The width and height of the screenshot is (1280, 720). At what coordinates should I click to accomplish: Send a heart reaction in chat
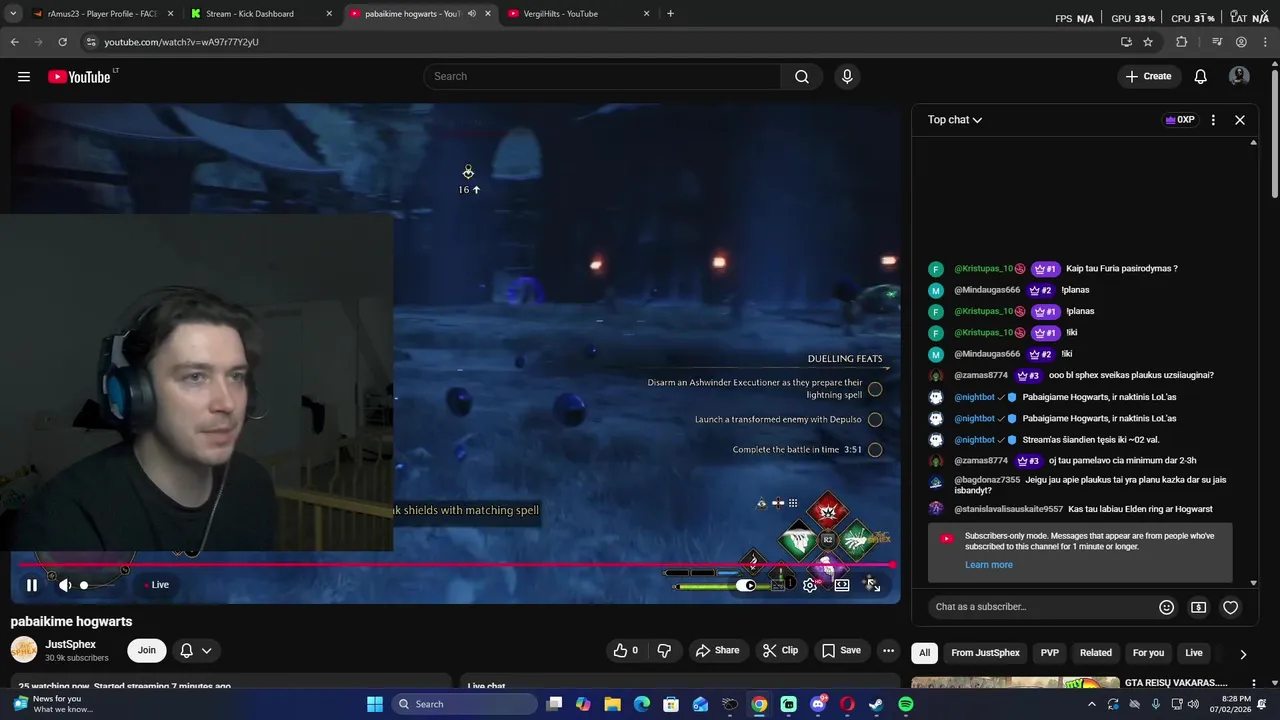tap(1231, 607)
